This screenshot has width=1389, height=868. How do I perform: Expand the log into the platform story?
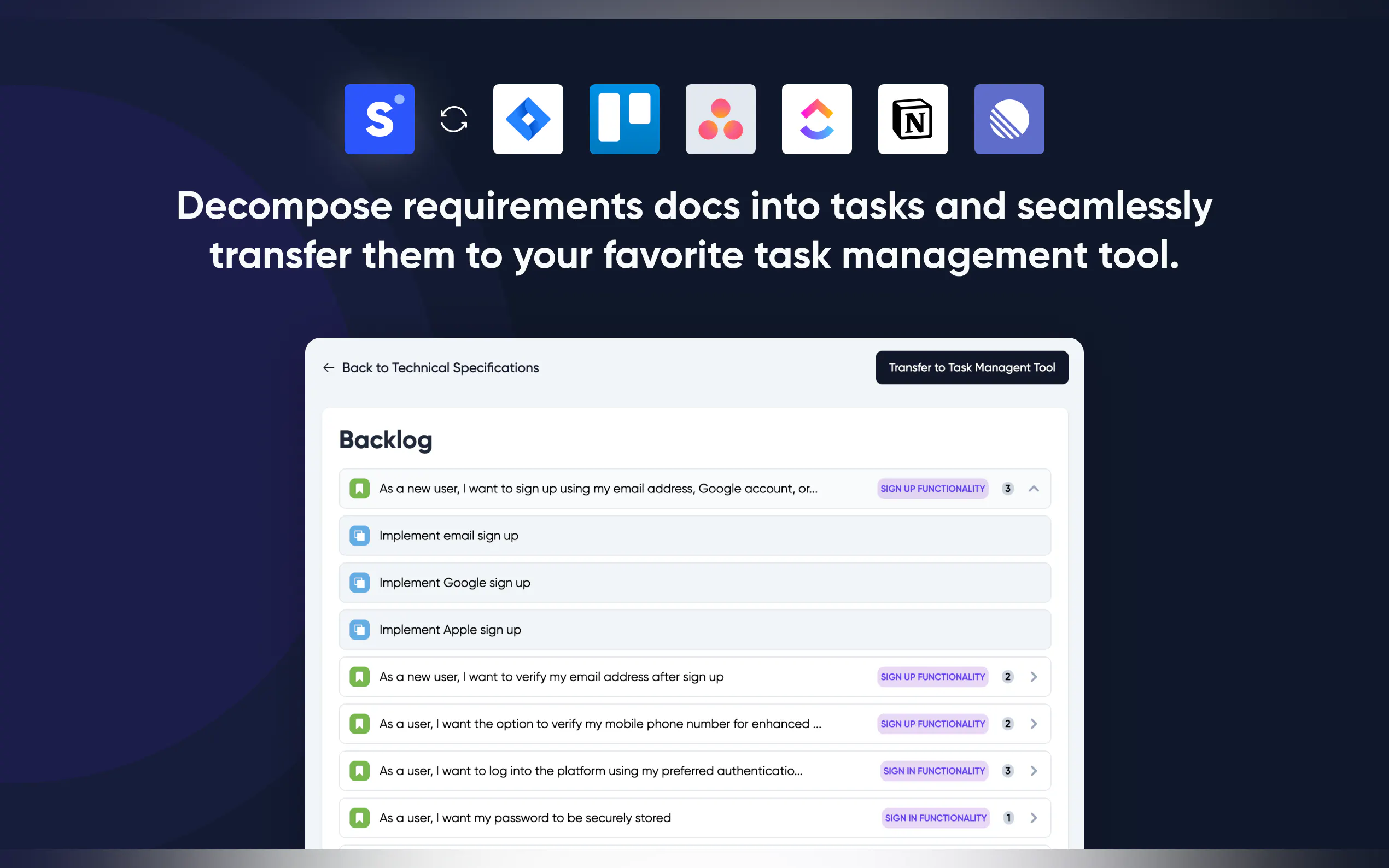coord(1034,771)
